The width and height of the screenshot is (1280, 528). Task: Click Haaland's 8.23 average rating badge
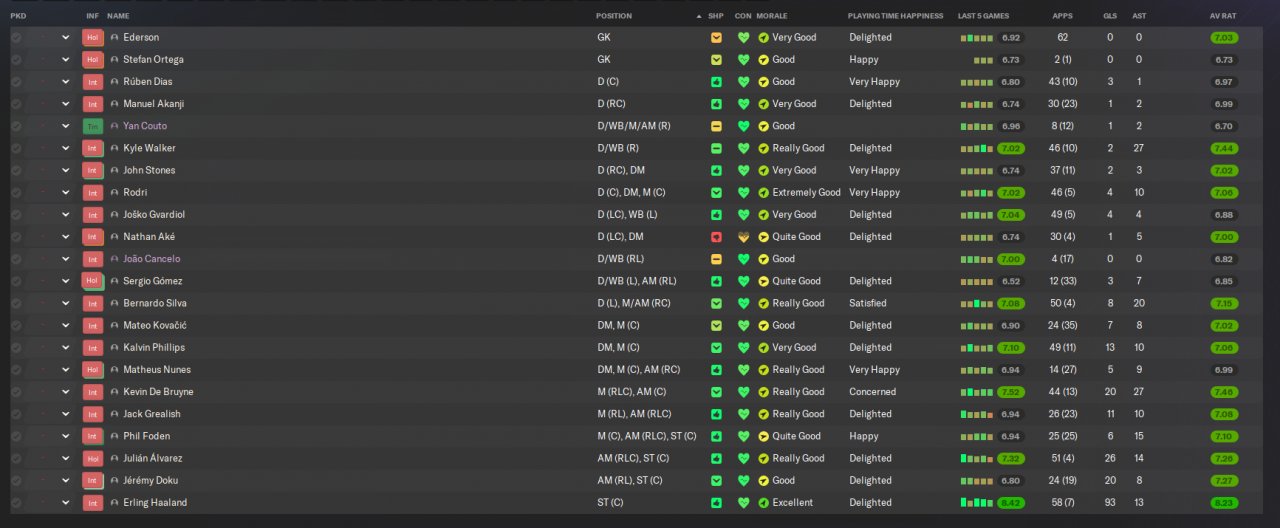1224,503
